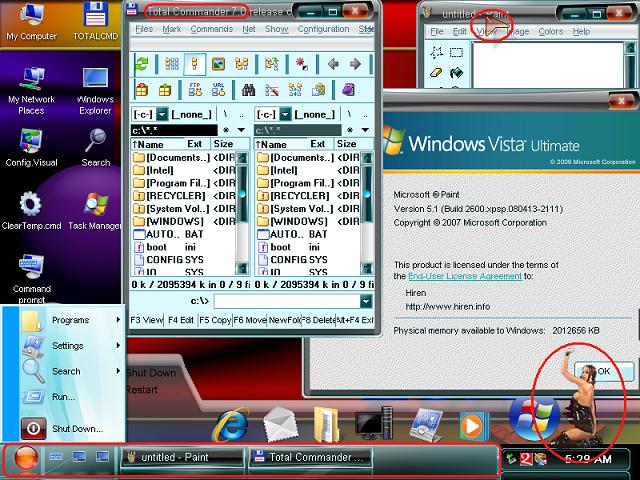Open the End-User License Agreement link
This screenshot has height=480, width=640.
pos(465,276)
